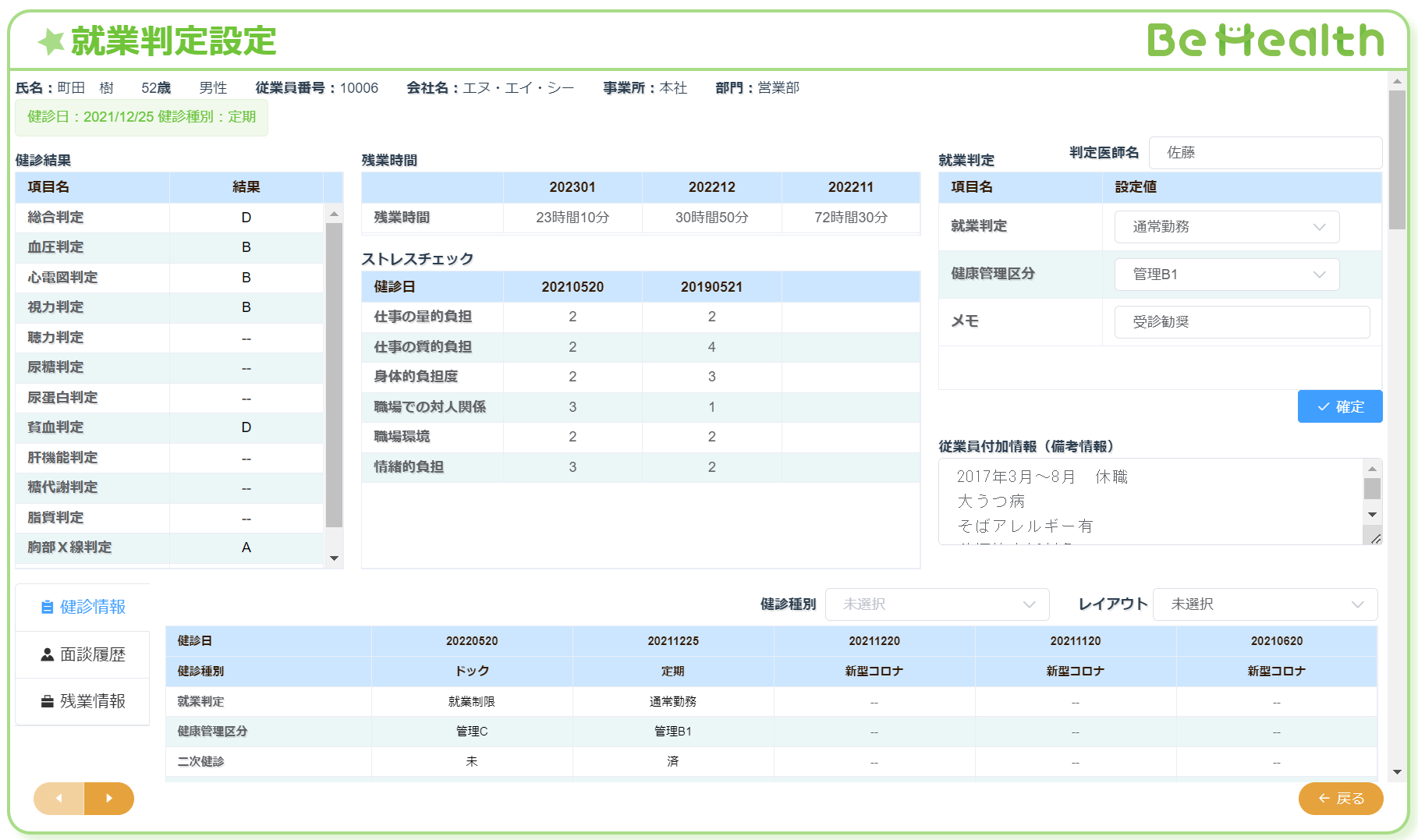Open 健康管理区分 dropdown showing 管理B1
The height and width of the screenshot is (840, 1418).
click(1227, 275)
